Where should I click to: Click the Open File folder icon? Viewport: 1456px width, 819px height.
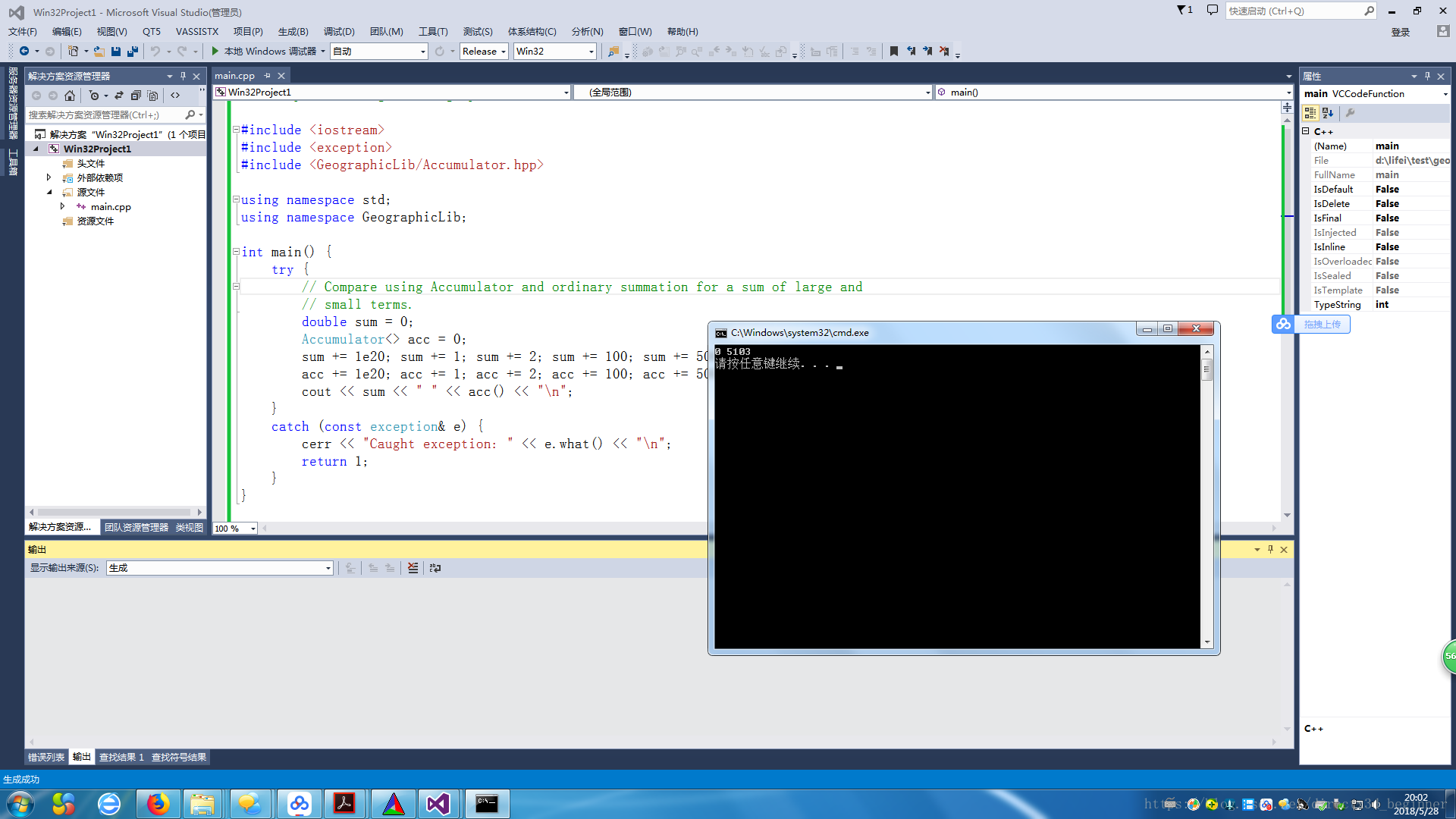(x=99, y=51)
